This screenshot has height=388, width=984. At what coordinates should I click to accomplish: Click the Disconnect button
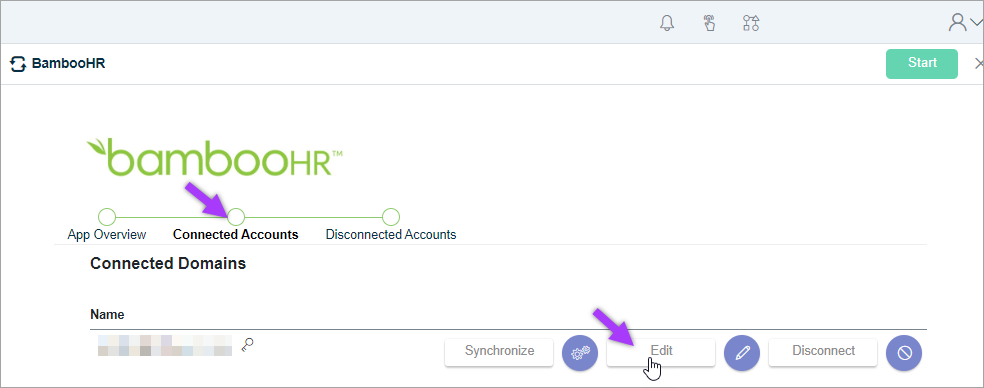click(x=823, y=352)
